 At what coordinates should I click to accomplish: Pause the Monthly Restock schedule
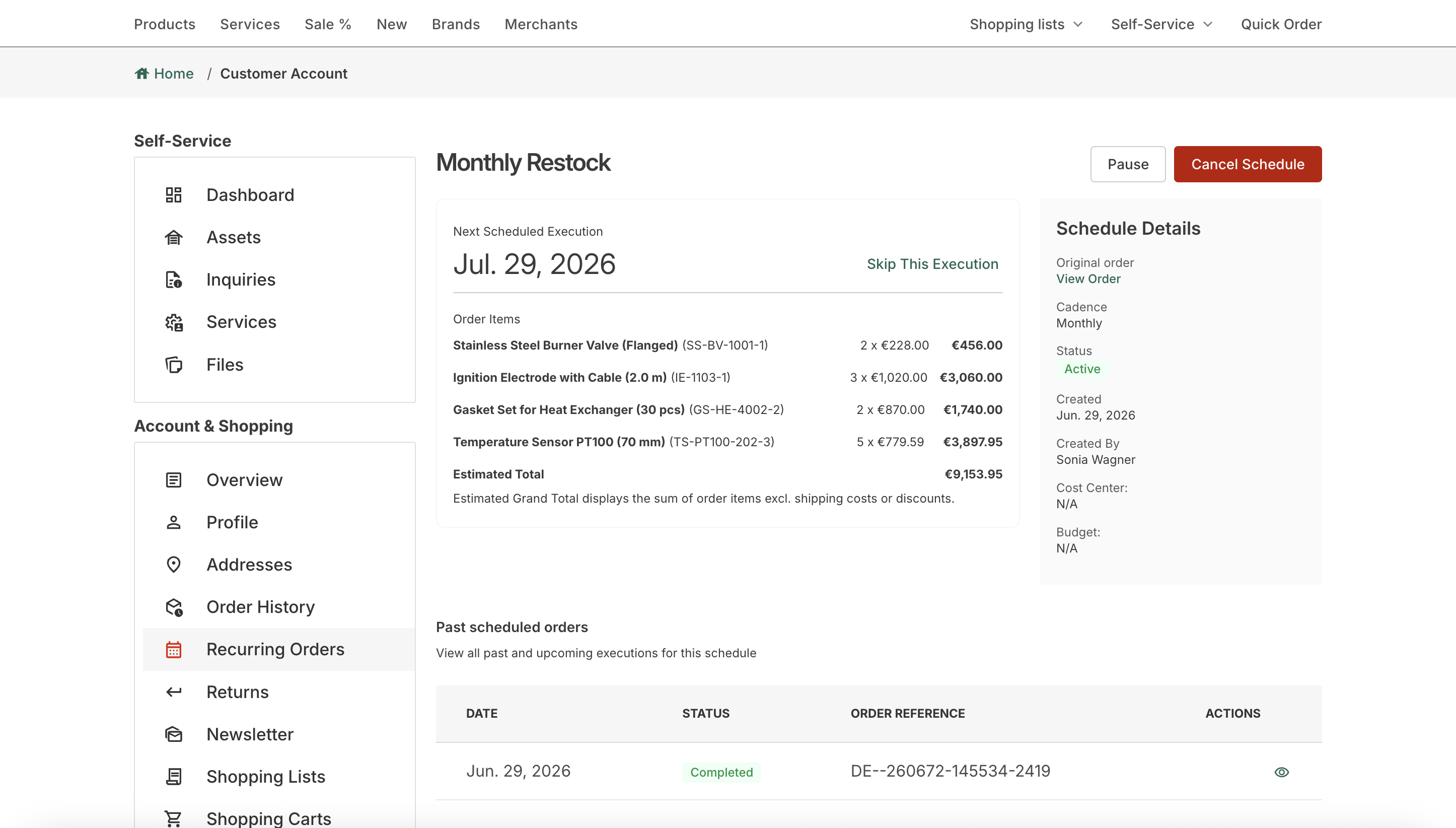1128,164
